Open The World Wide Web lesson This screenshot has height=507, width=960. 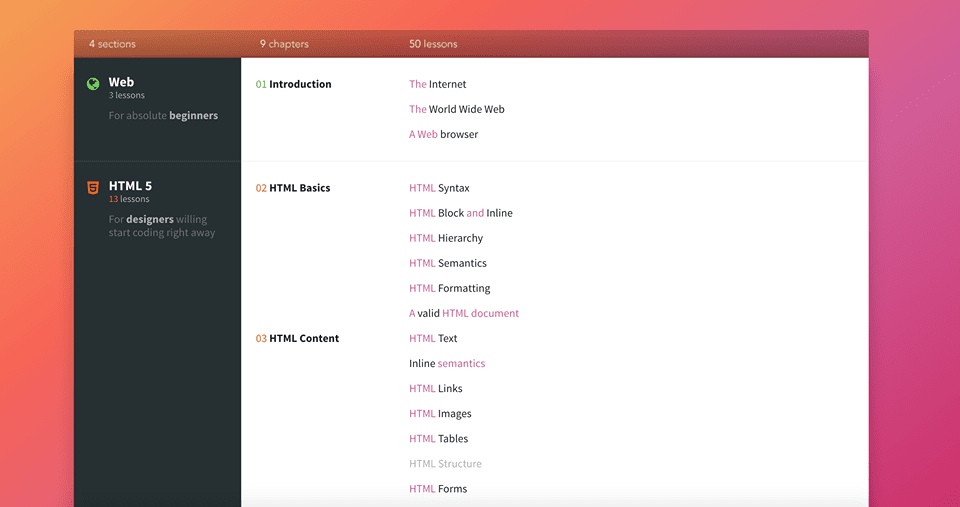(x=456, y=109)
